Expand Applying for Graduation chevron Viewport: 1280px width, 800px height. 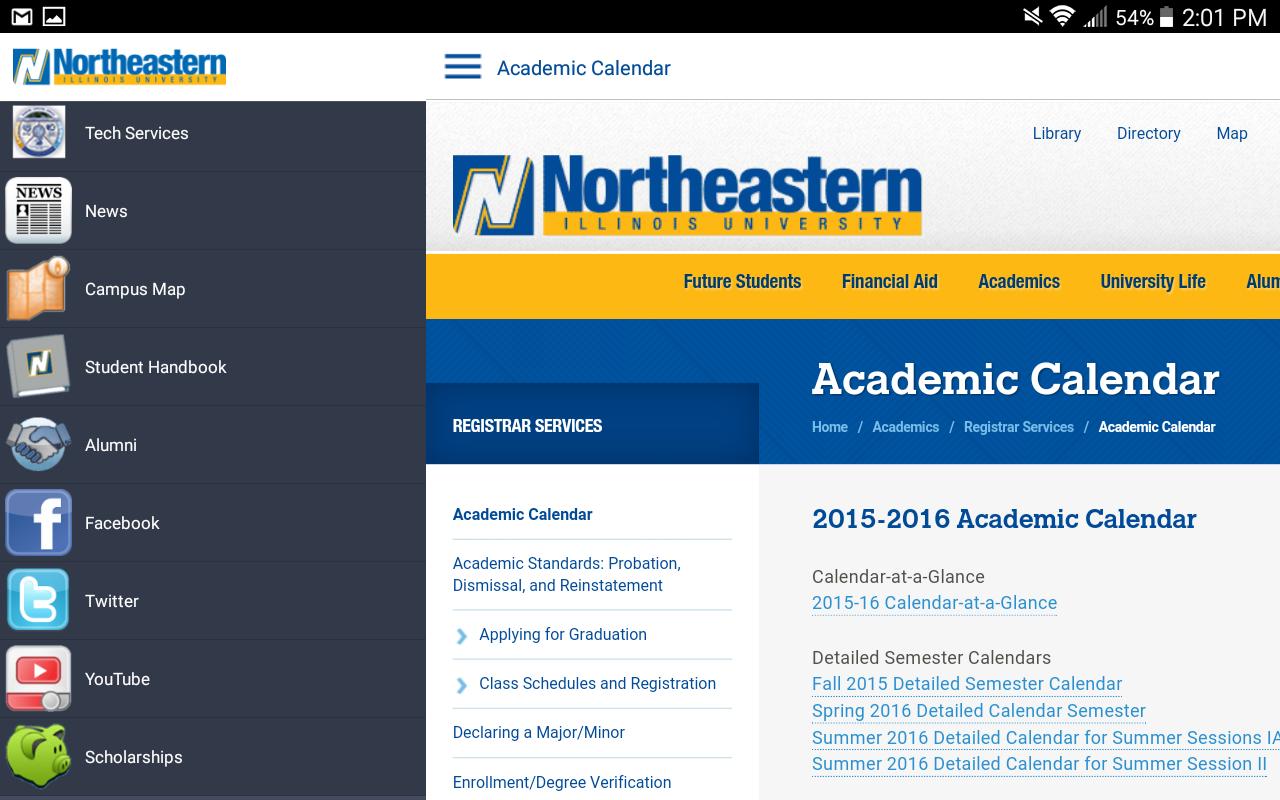click(x=461, y=636)
